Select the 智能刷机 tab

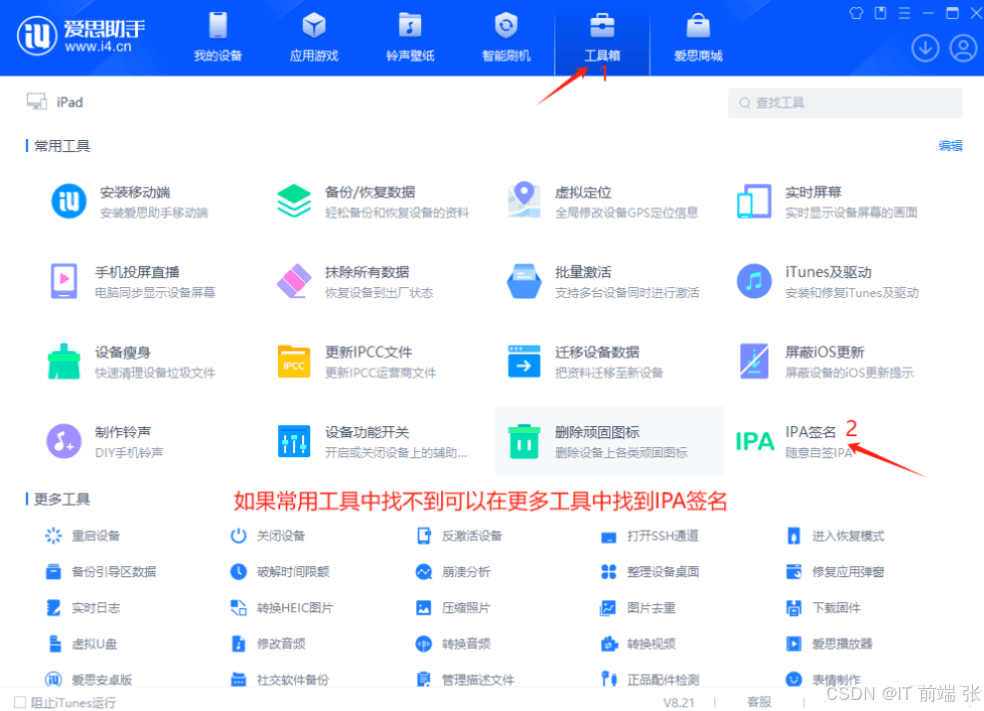[506, 38]
